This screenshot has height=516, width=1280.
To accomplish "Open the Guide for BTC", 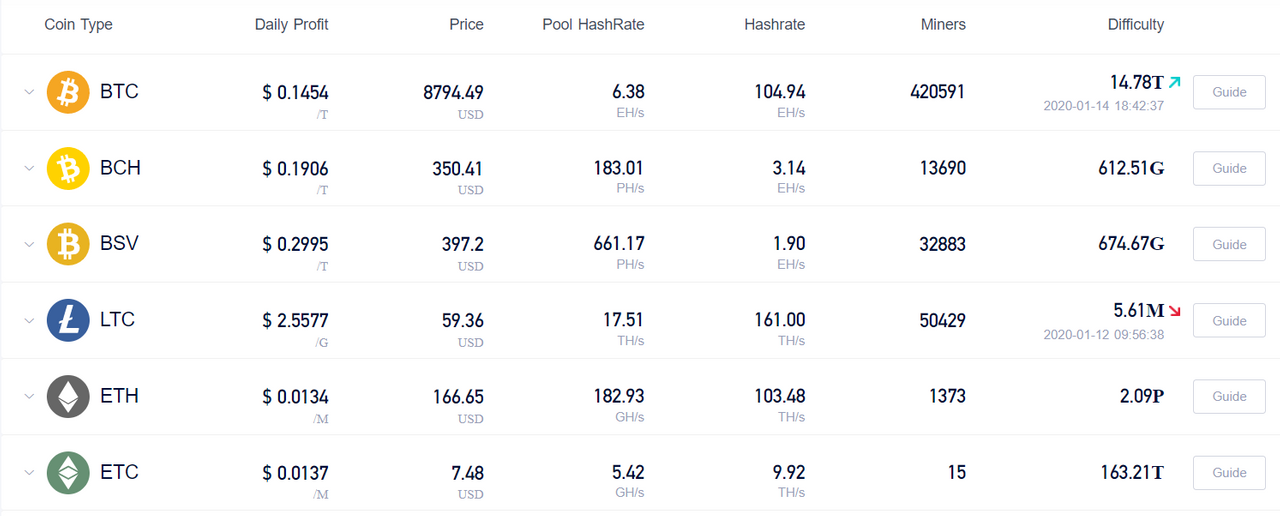I will click(x=1229, y=92).
